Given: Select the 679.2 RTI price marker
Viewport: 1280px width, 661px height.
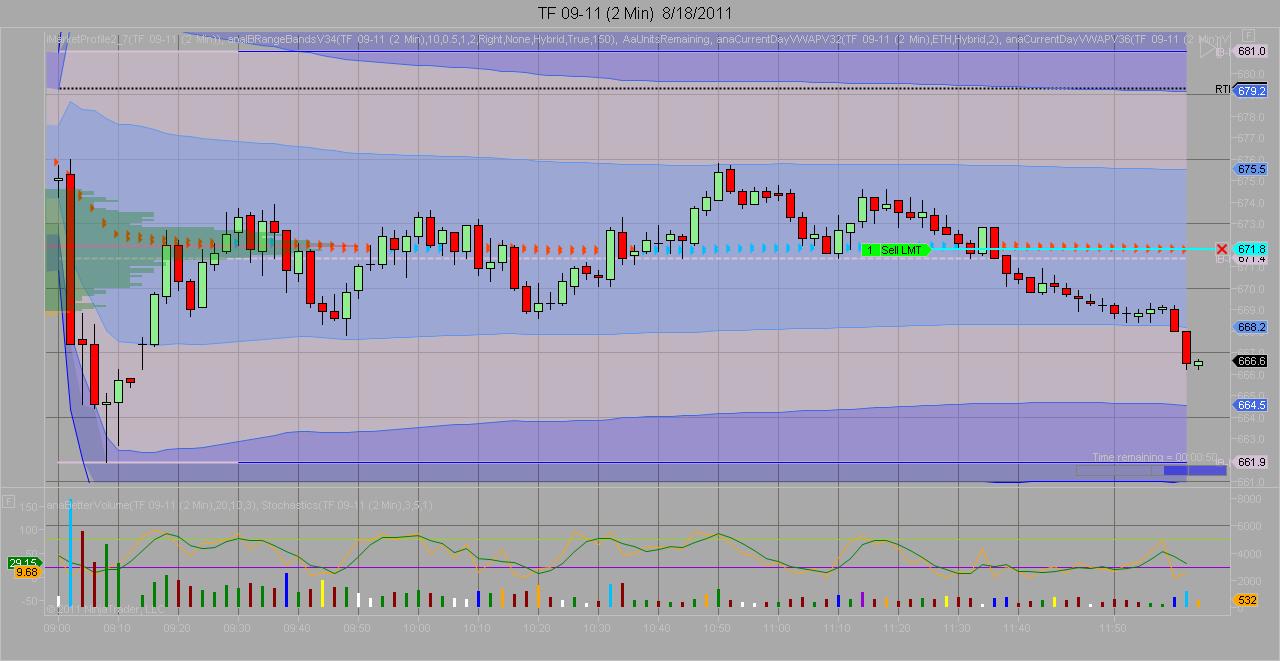Looking at the screenshot, I should 1252,90.
